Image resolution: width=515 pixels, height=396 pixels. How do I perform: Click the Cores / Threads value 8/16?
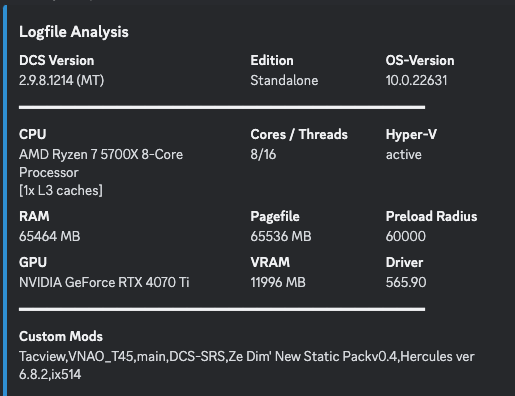pyautogui.click(x=263, y=154)
